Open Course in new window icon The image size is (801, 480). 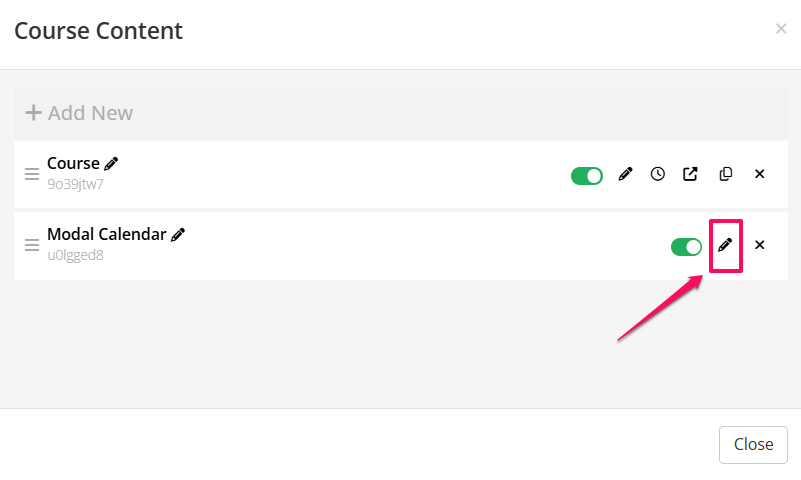pos(690,174)
